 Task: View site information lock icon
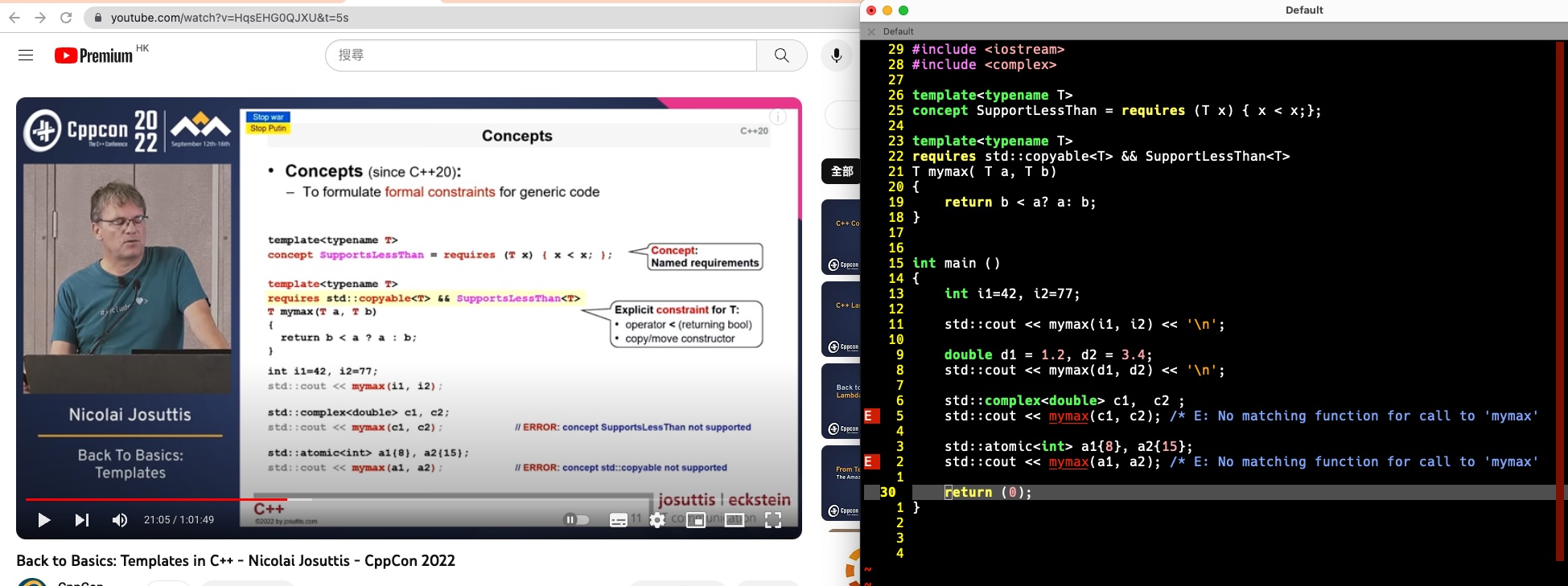(x=97, y=17)
